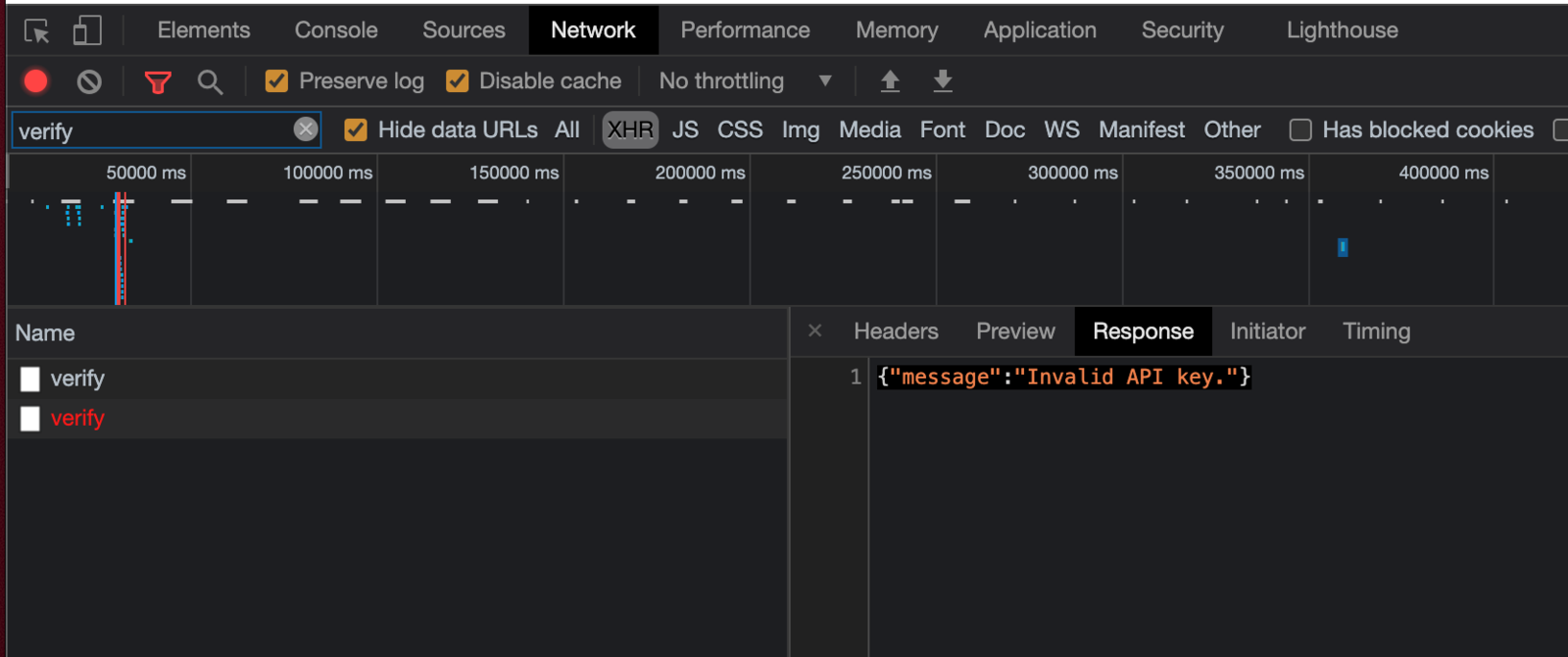Open network search with magnifier icon

coord(210,82)
